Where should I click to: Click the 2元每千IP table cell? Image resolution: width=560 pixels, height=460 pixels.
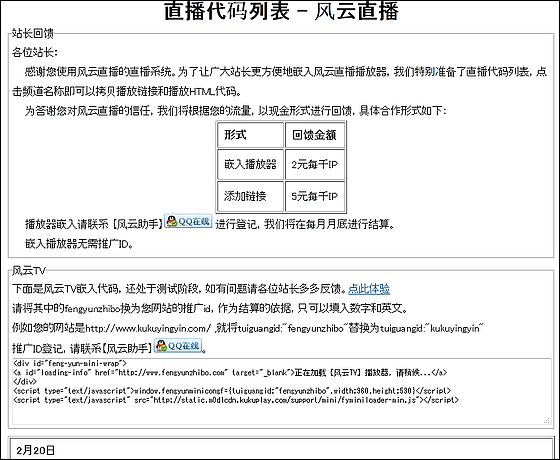click(315, 164)
